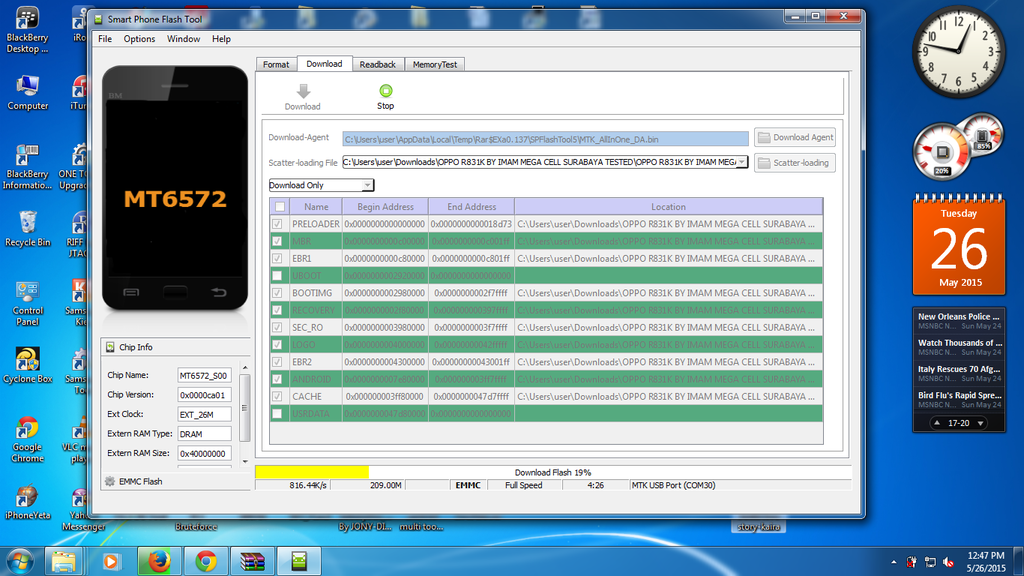This screenshot has height=576, width=1024.
Task: Toggle the USRDATA partition checkbox
Action: [x=277, y=413]
